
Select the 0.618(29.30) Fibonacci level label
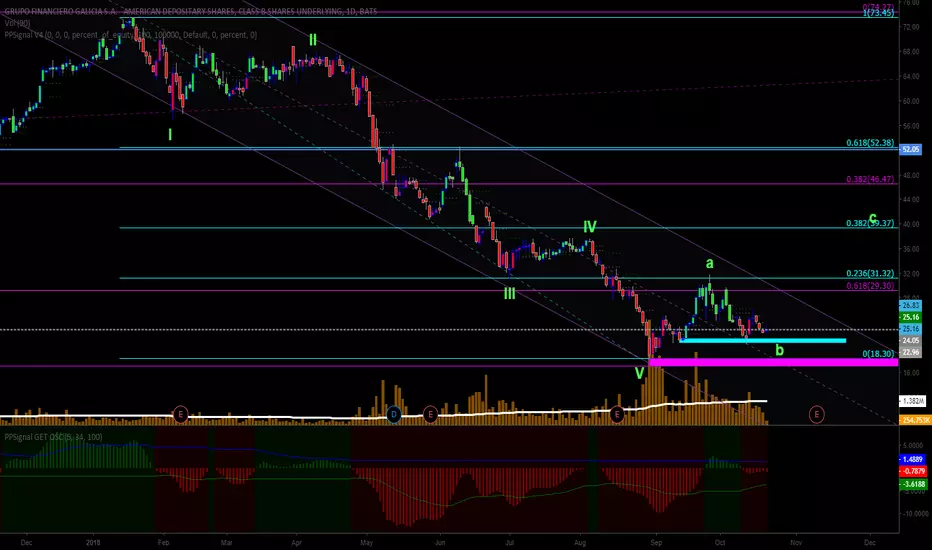[x=870, y=286]
